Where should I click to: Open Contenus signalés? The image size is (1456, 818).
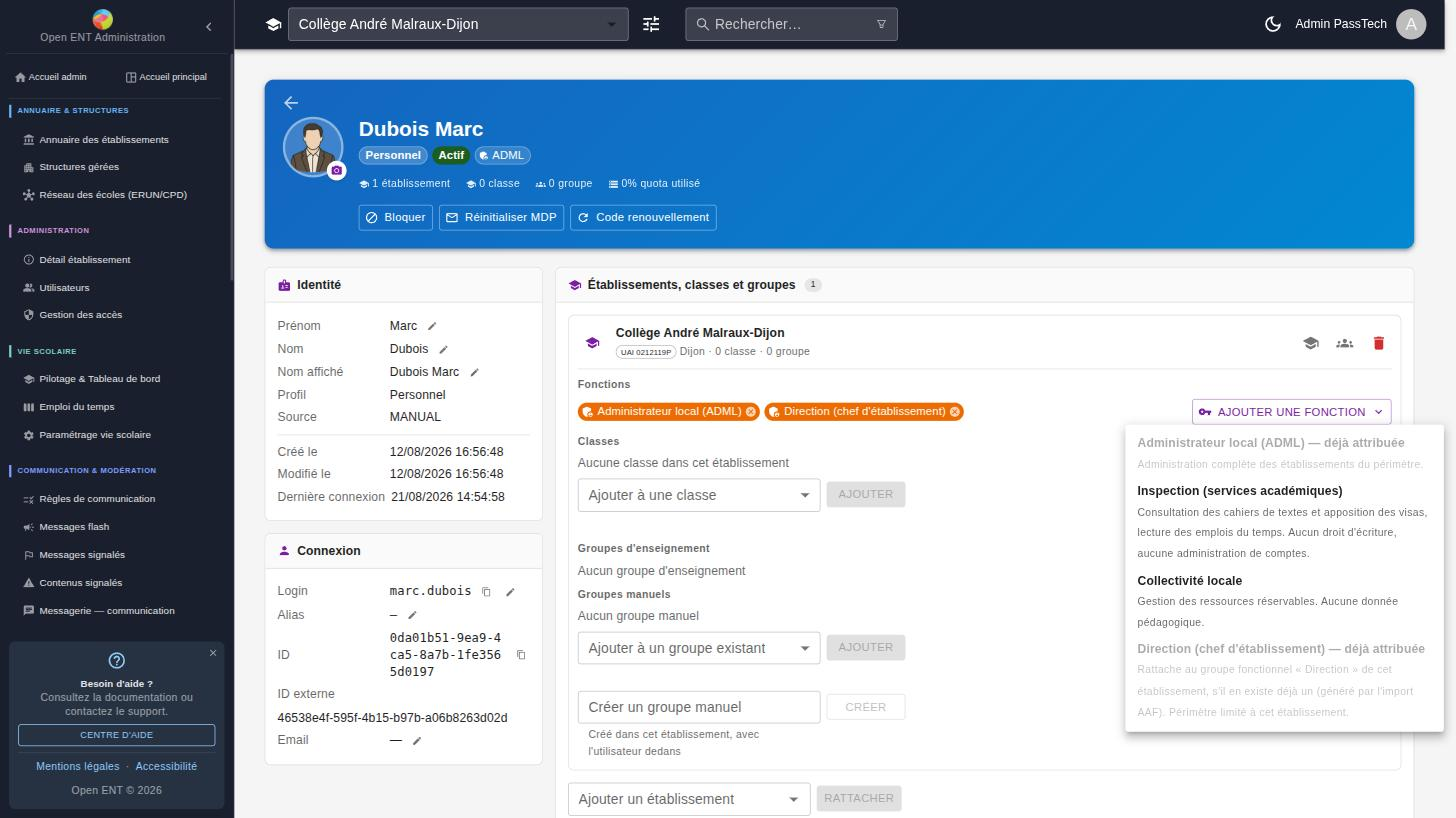(81, 583)
